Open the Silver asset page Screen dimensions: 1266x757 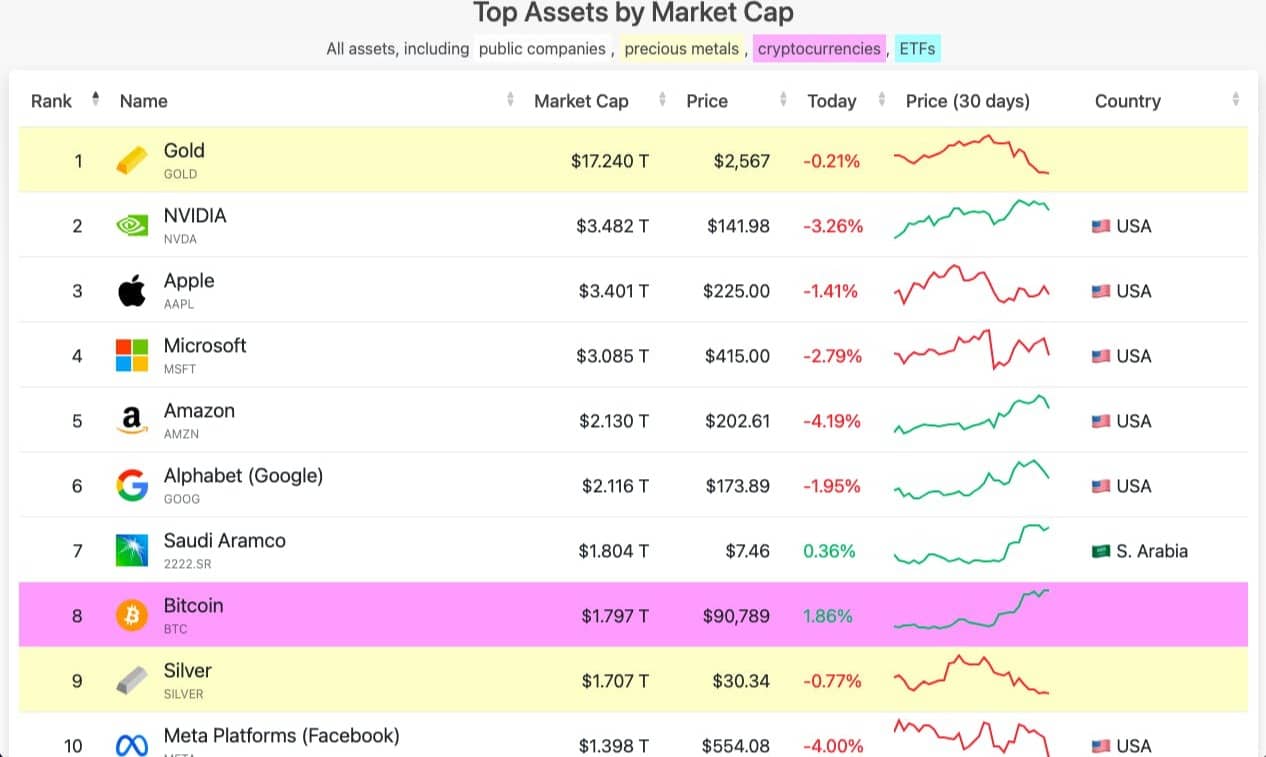(188, 671)
